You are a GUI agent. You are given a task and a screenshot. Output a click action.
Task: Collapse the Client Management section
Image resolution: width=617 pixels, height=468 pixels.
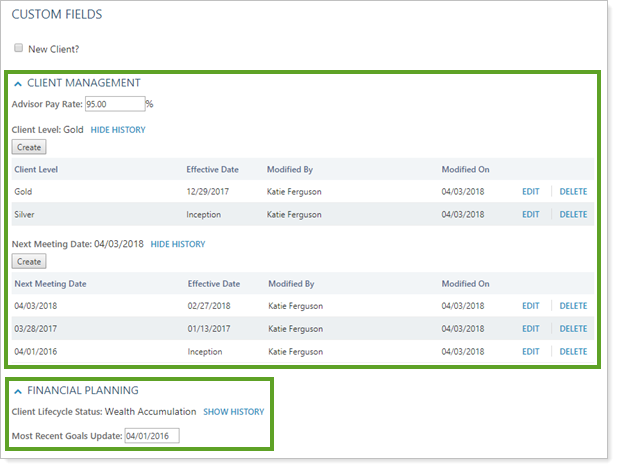[x=19, y=84]
